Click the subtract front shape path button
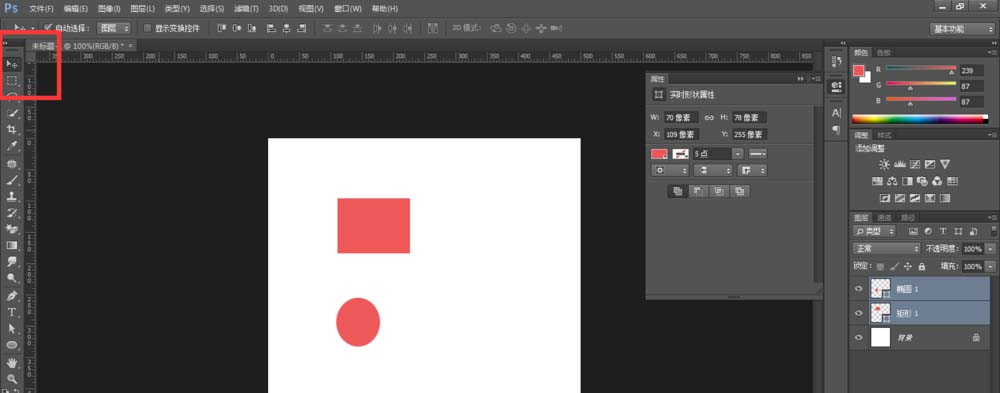 click(x=698, y=191)
